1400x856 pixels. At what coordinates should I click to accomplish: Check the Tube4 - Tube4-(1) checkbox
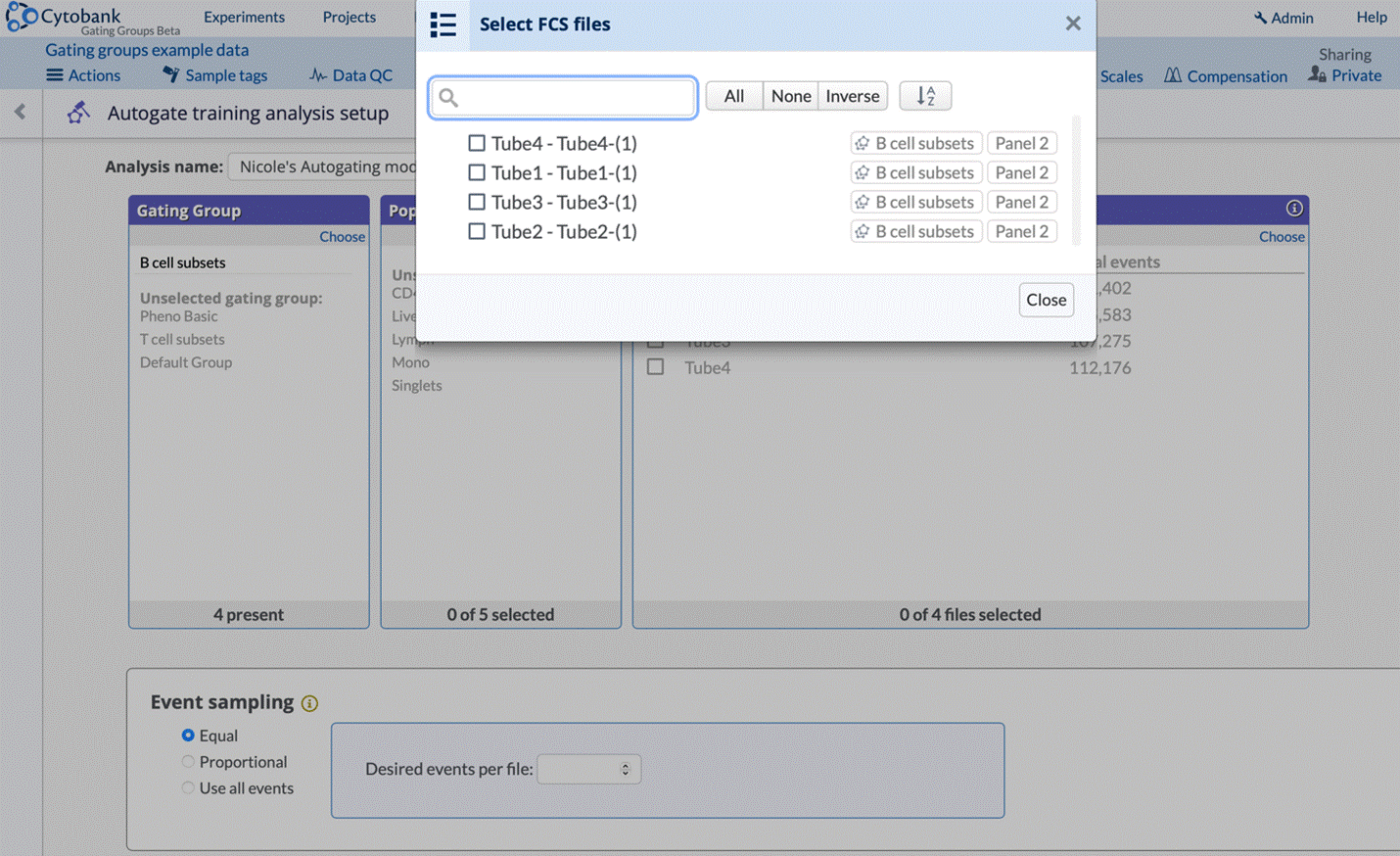click(477, 143)
